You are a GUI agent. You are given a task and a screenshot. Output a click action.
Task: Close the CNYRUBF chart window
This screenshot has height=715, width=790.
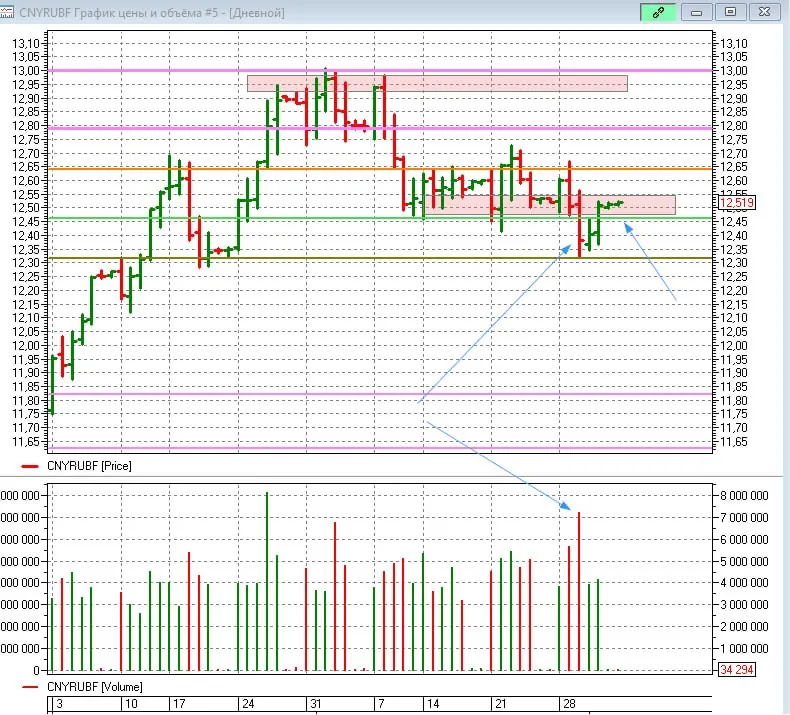pos(764,12)
